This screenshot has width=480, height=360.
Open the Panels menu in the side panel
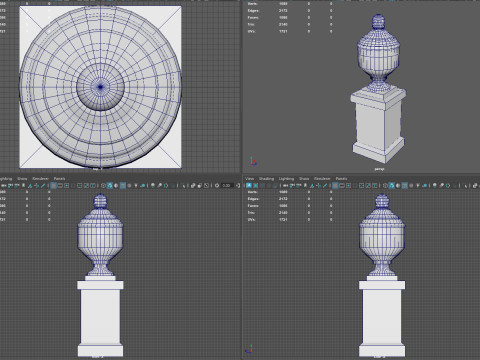pyautogui.click(x=341, y=179)
